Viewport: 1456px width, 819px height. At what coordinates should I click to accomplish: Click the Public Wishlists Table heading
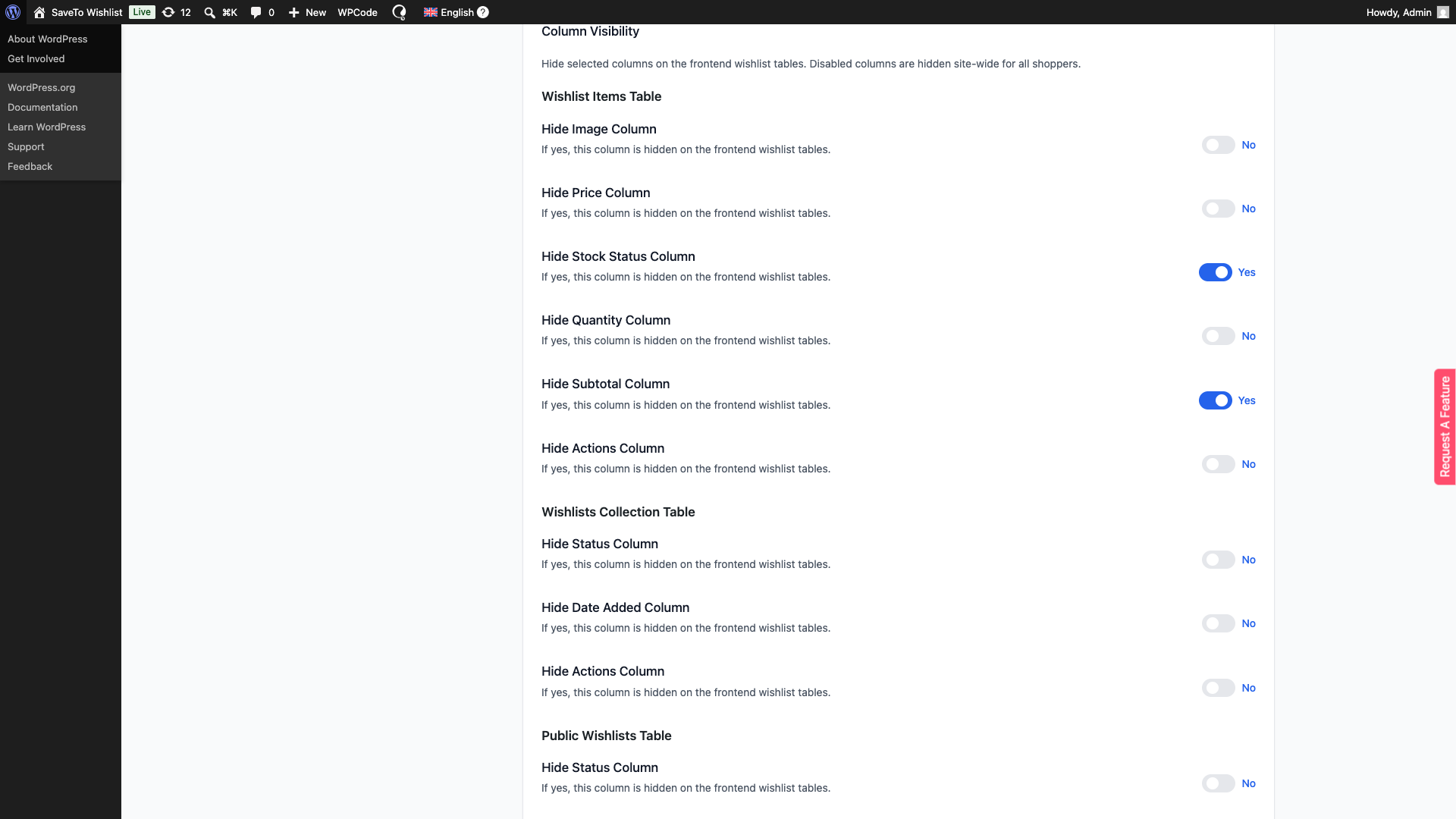(606, 736)
